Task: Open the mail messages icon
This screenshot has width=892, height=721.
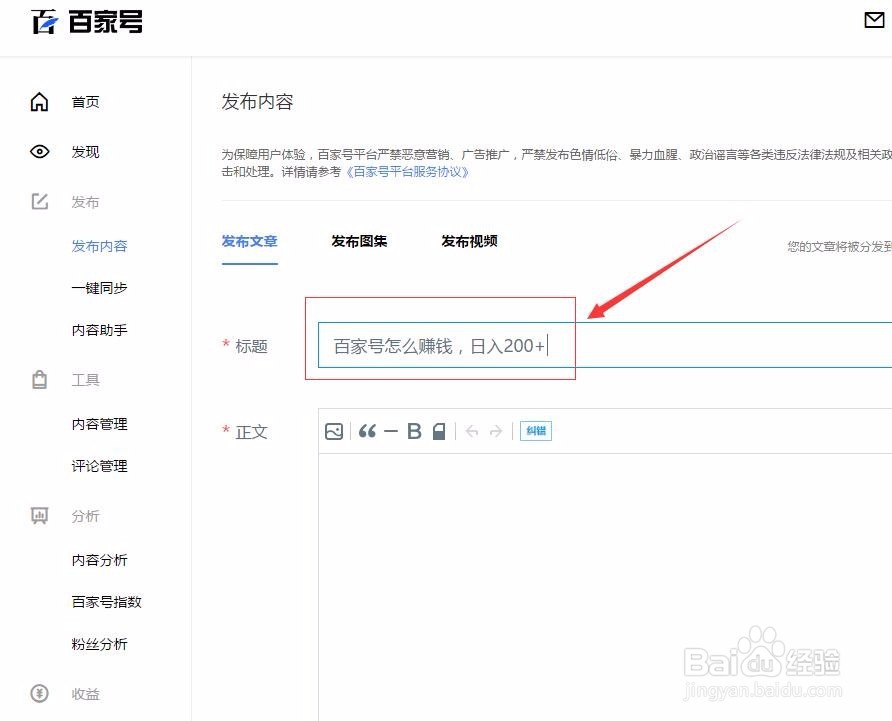Action: [x=874, y=20]
